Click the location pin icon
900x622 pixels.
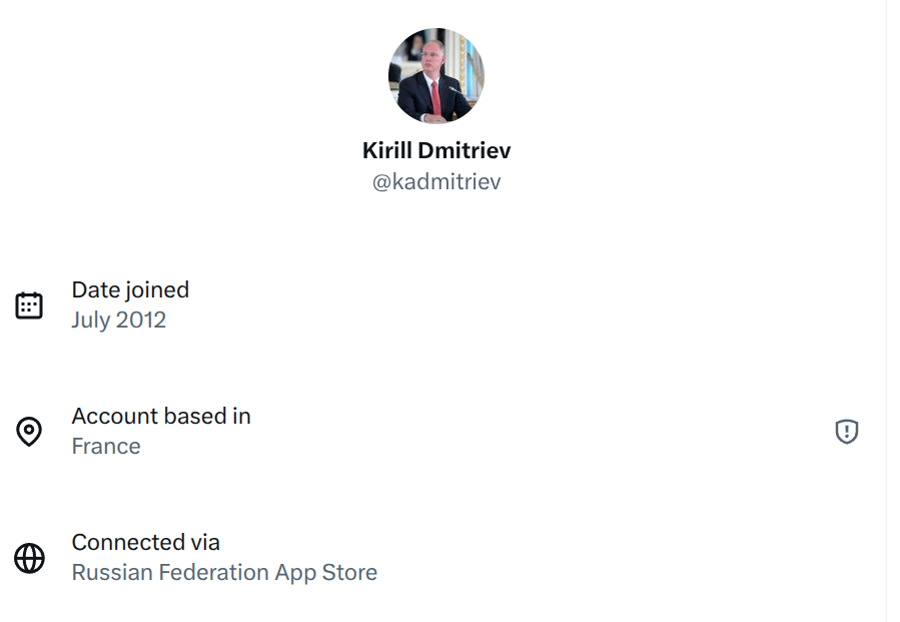(29, 431)
